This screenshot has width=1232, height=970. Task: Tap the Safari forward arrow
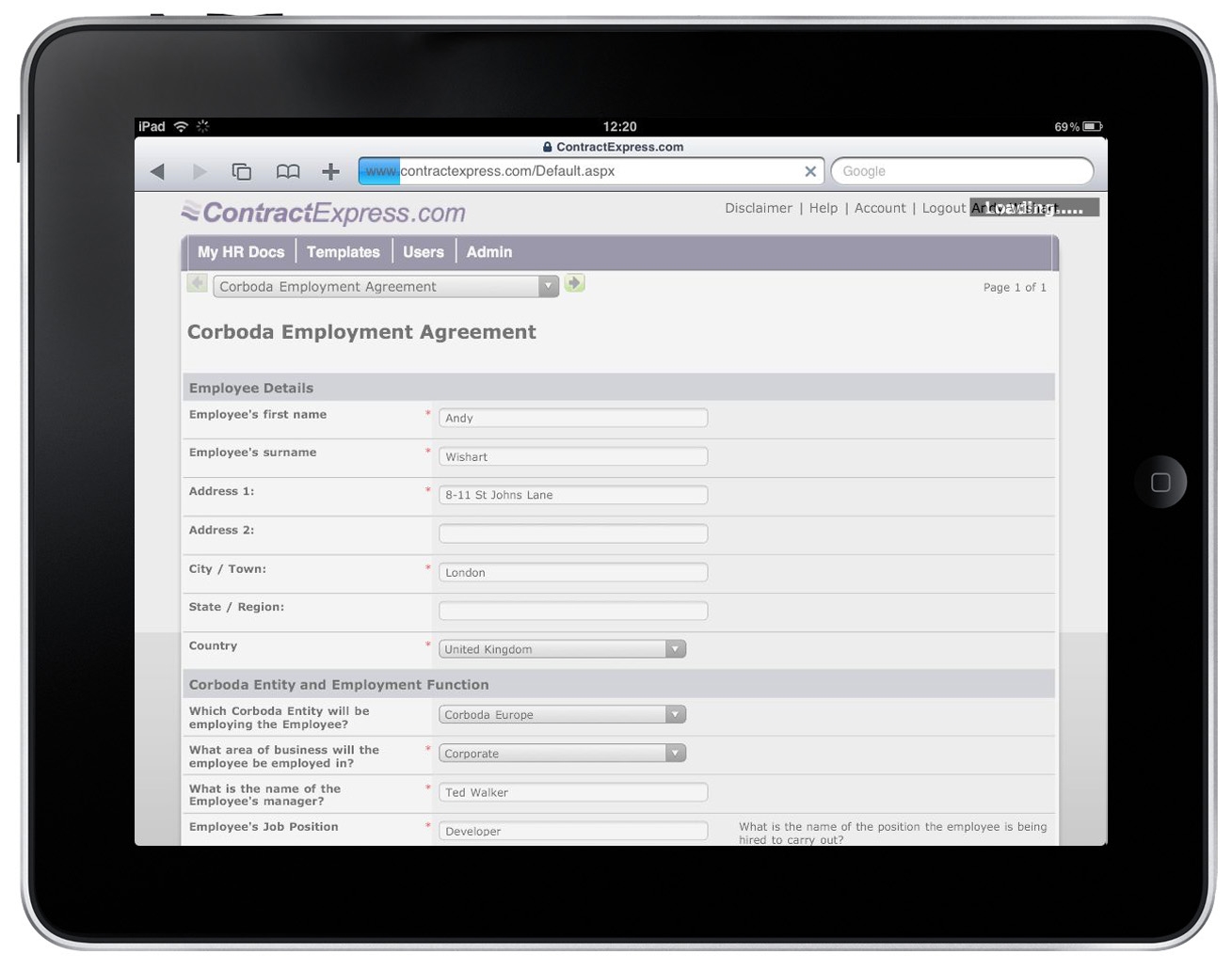point(200,171)
